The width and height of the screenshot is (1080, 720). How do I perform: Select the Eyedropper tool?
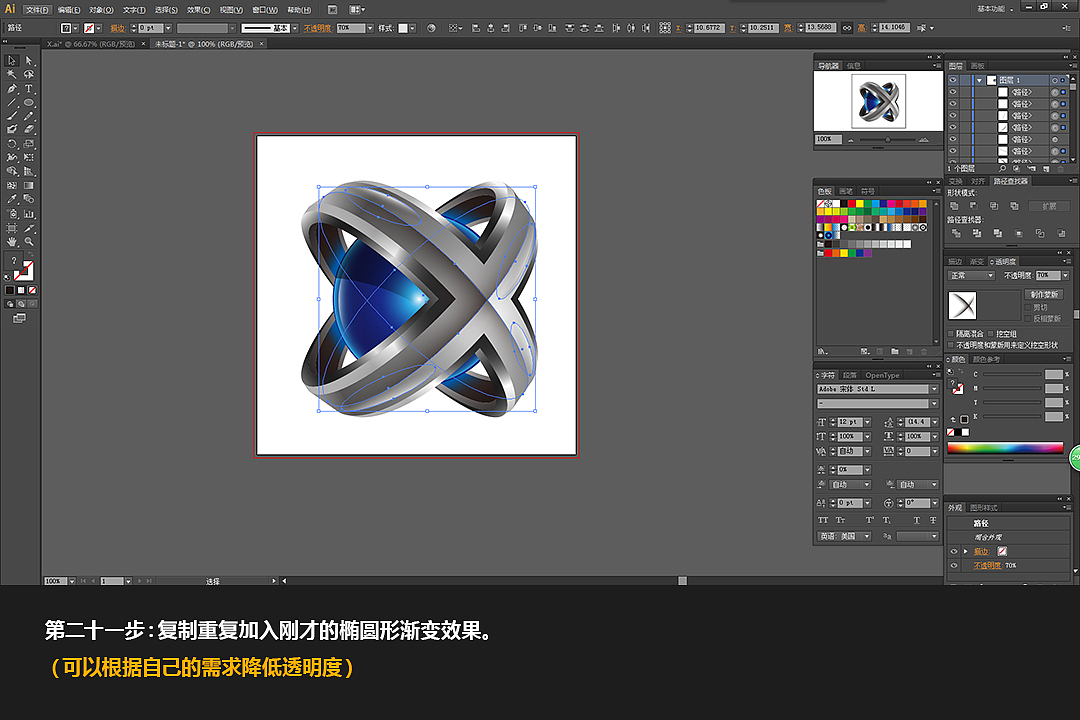(12, 199)
